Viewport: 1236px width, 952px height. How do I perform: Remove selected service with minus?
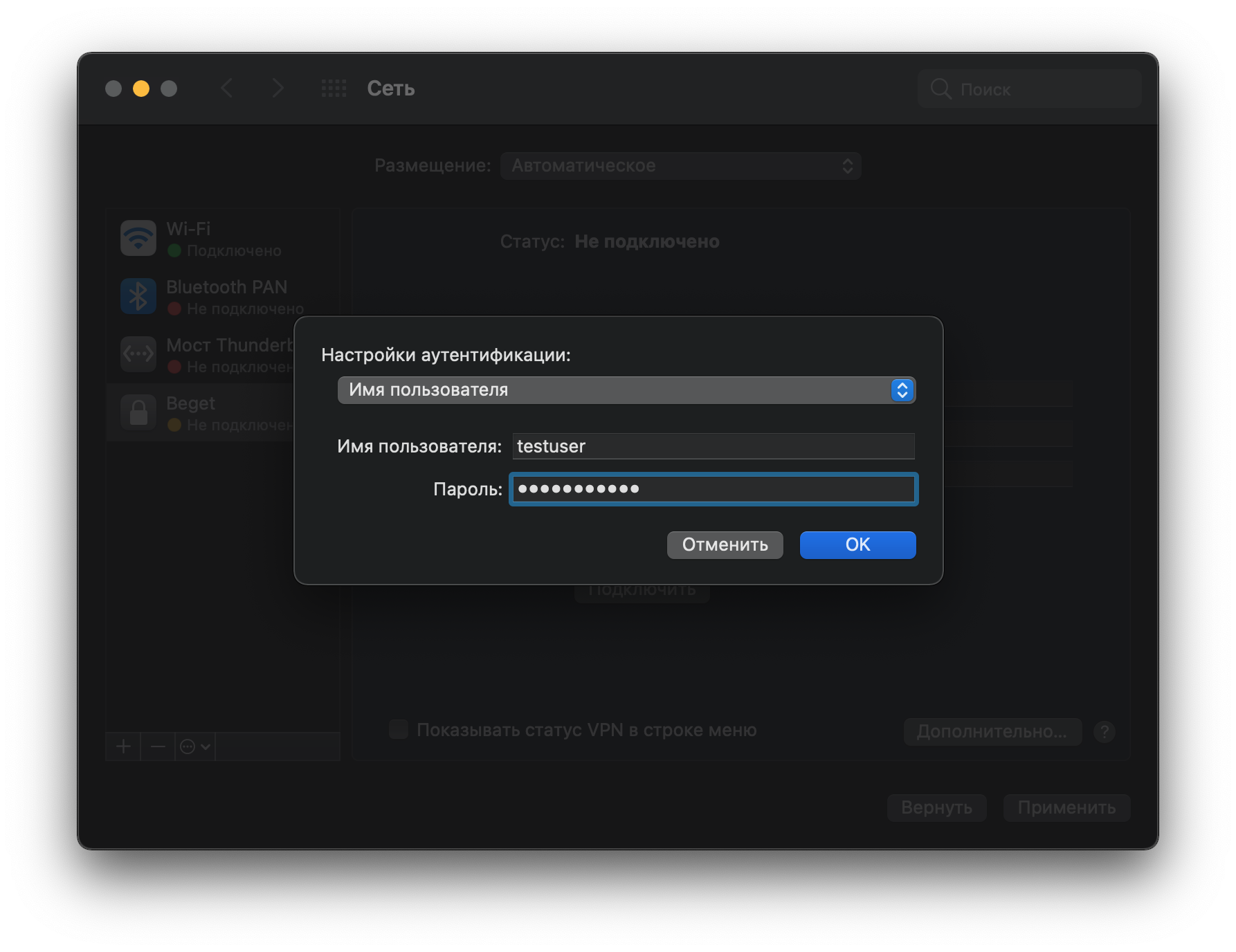coord(158,747)
